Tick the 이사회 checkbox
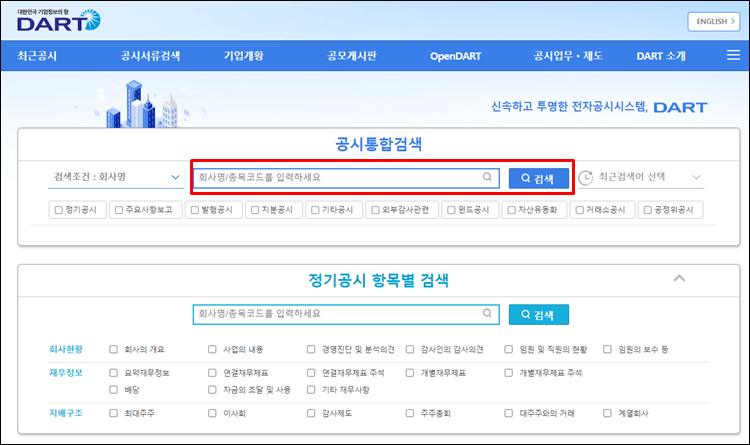Screen dimensions: 750x445 click(x=212, y=413)
